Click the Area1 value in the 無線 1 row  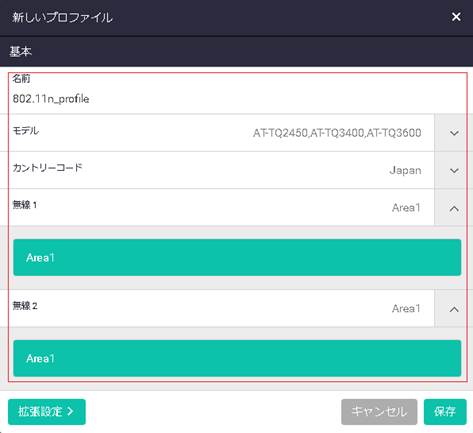(x=406, y=208)
